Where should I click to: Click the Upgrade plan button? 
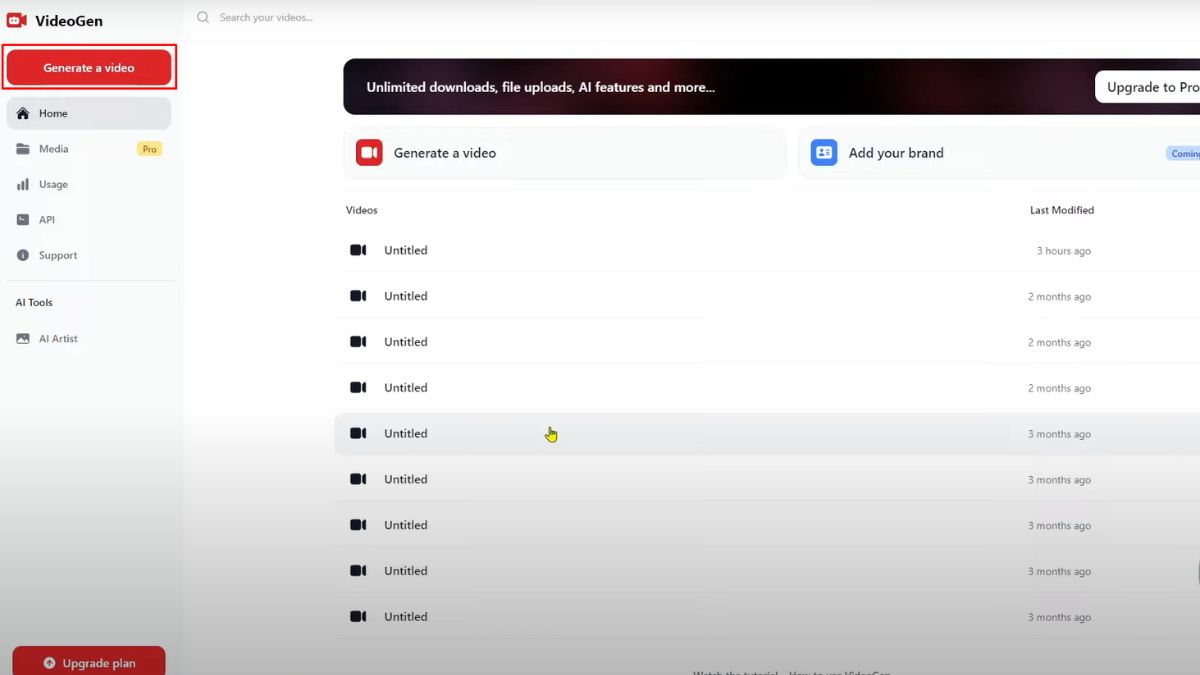(x=89, y=662)
